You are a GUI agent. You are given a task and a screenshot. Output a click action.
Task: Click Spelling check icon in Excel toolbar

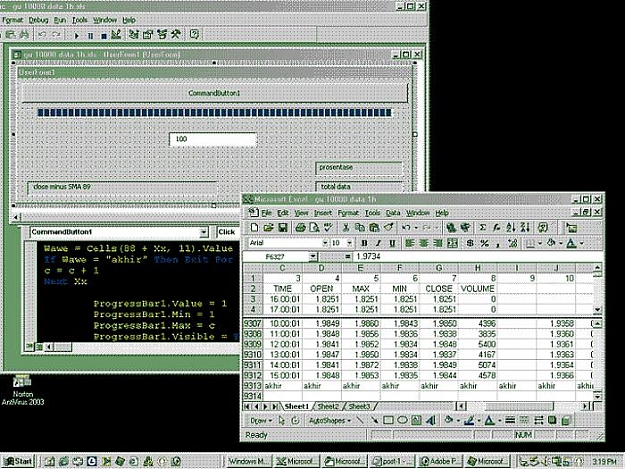coord(328,228)
